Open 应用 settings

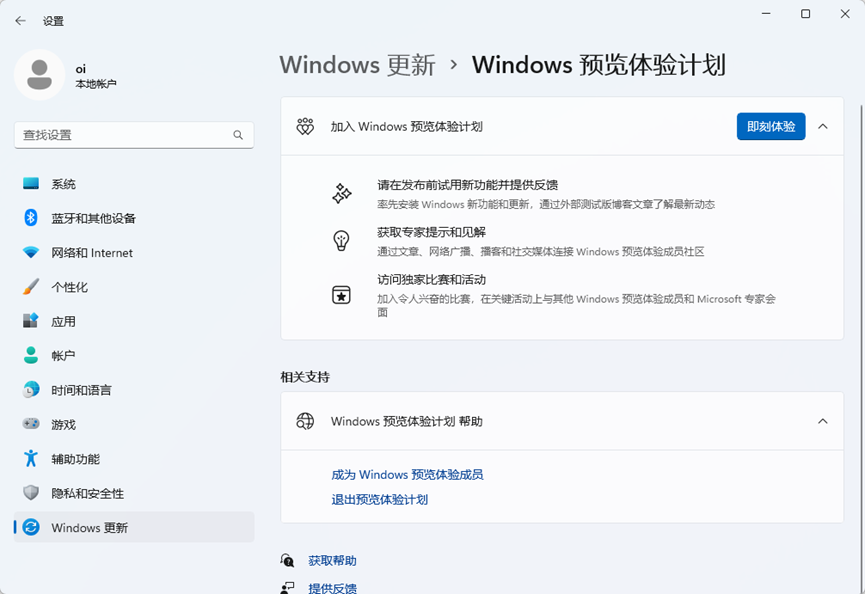(134, 321)
